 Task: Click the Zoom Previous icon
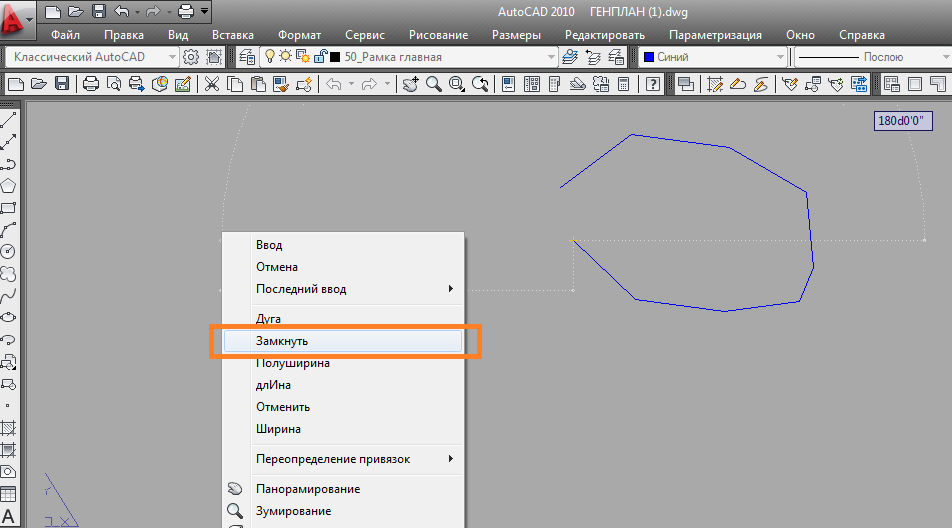click(480, 84)
